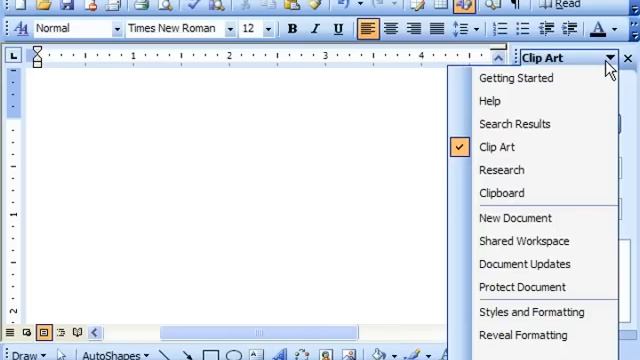Click the Save floppy disk icon
The height and width of the screenshot is (360, 640).
pyautogui.click(x=67, y=5)
